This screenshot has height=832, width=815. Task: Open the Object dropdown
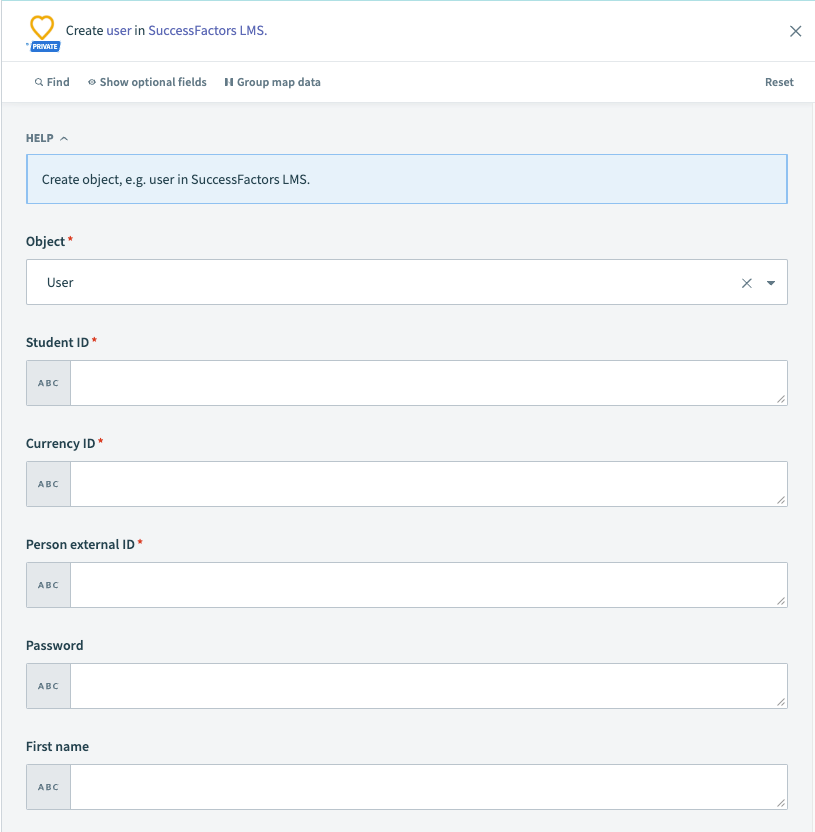(770, 282)
